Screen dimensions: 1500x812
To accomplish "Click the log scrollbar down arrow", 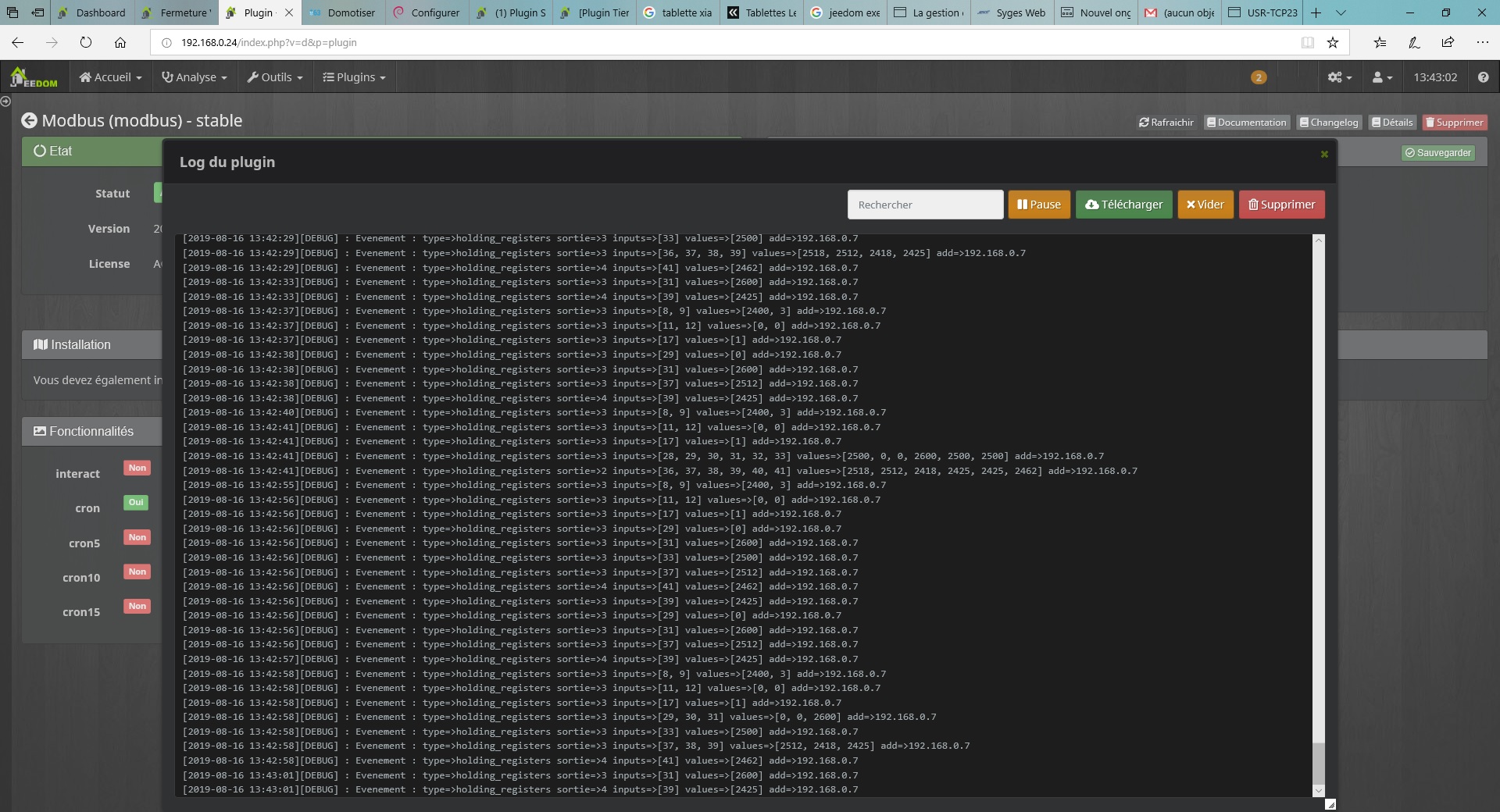I will [x=1319, y=790].
